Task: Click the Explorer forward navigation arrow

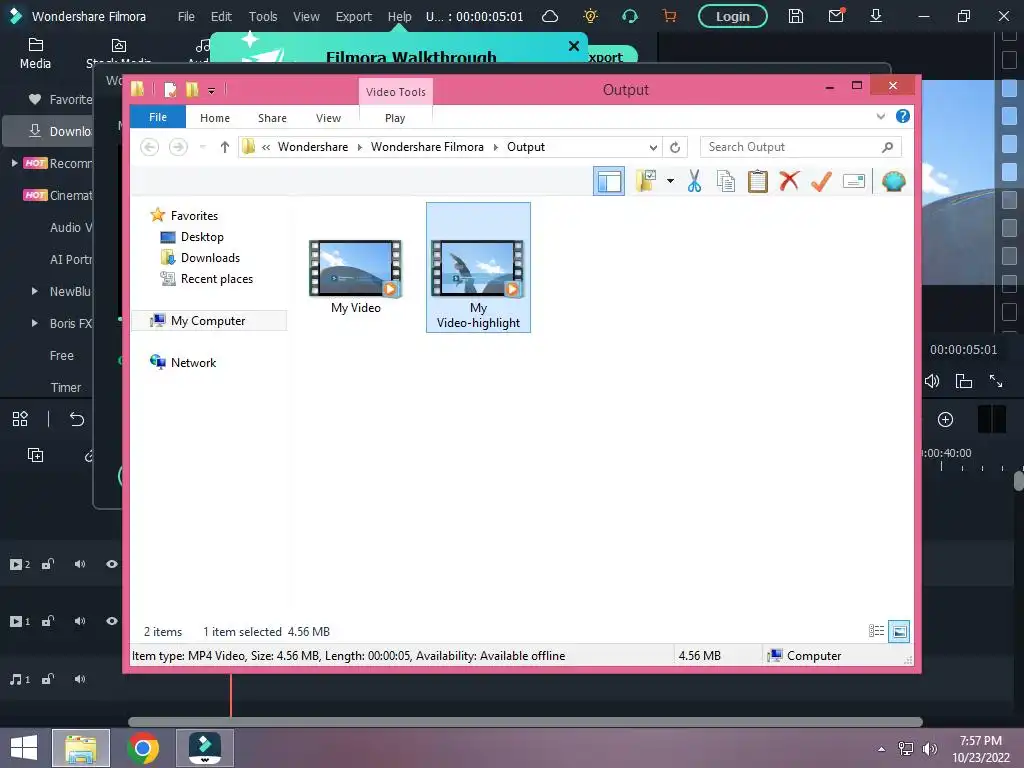Action: click(178, 147)
